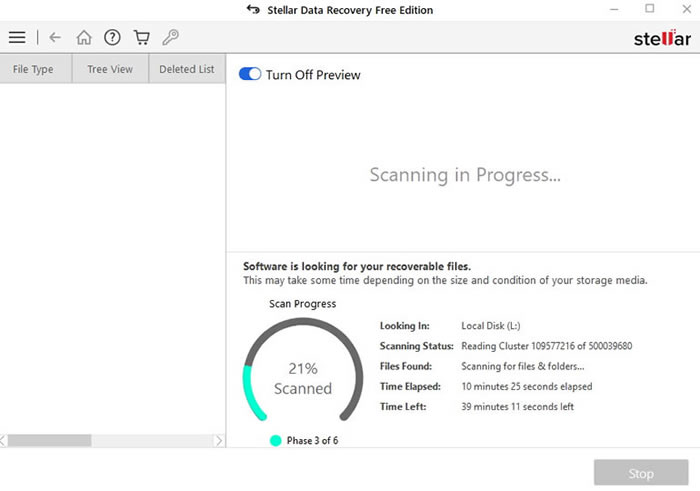The width and height of the screenshot is (700, 491).
Task: Toggle the Turn Off Preview switch
Action: (x=250, y=75)
